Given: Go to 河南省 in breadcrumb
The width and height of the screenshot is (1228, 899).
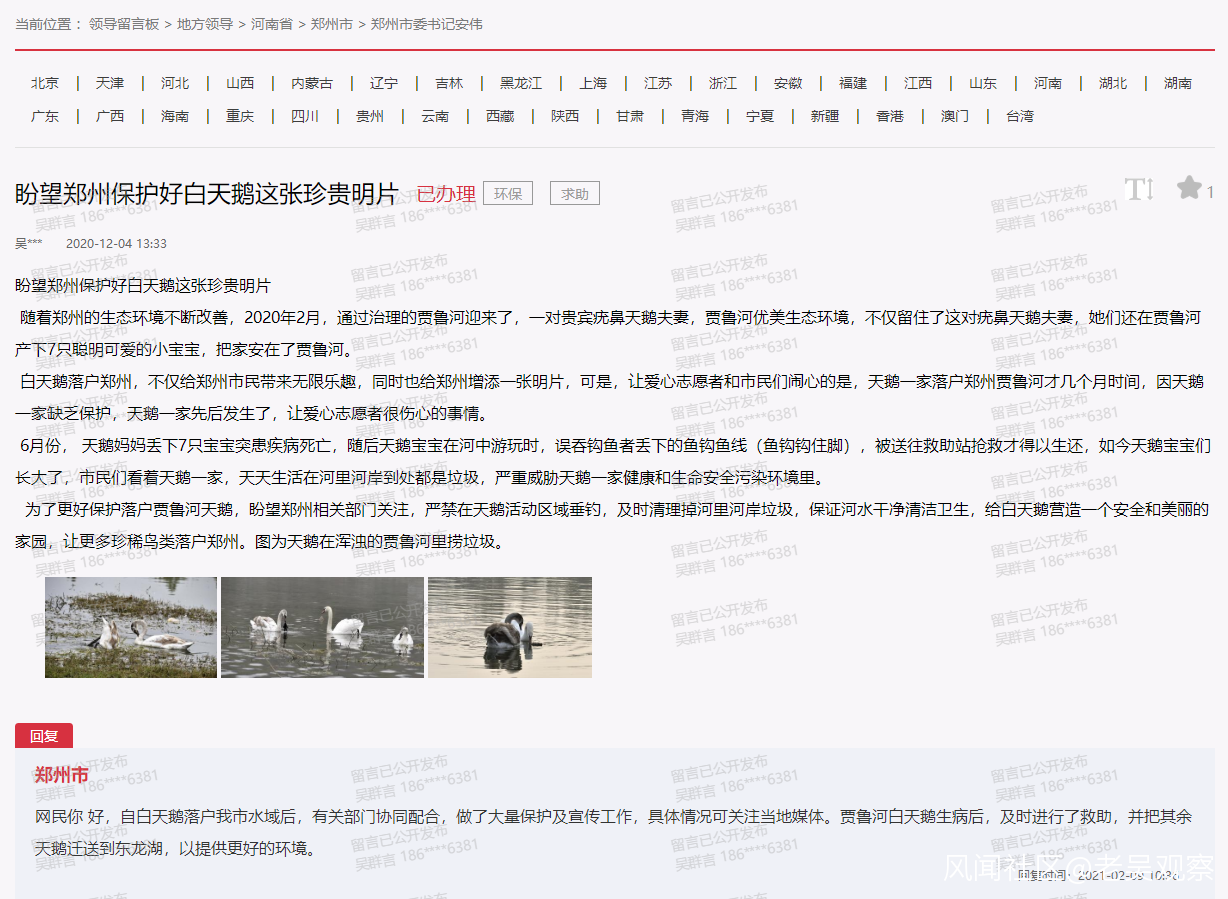Looking at the screenshot, I should [272, 24].
